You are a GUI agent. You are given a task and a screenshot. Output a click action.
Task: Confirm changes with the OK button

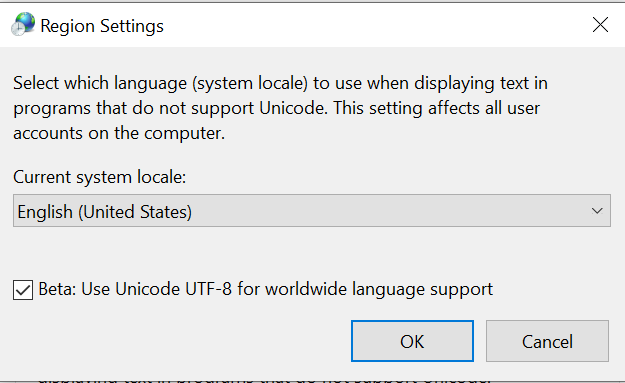pos(412,341)
